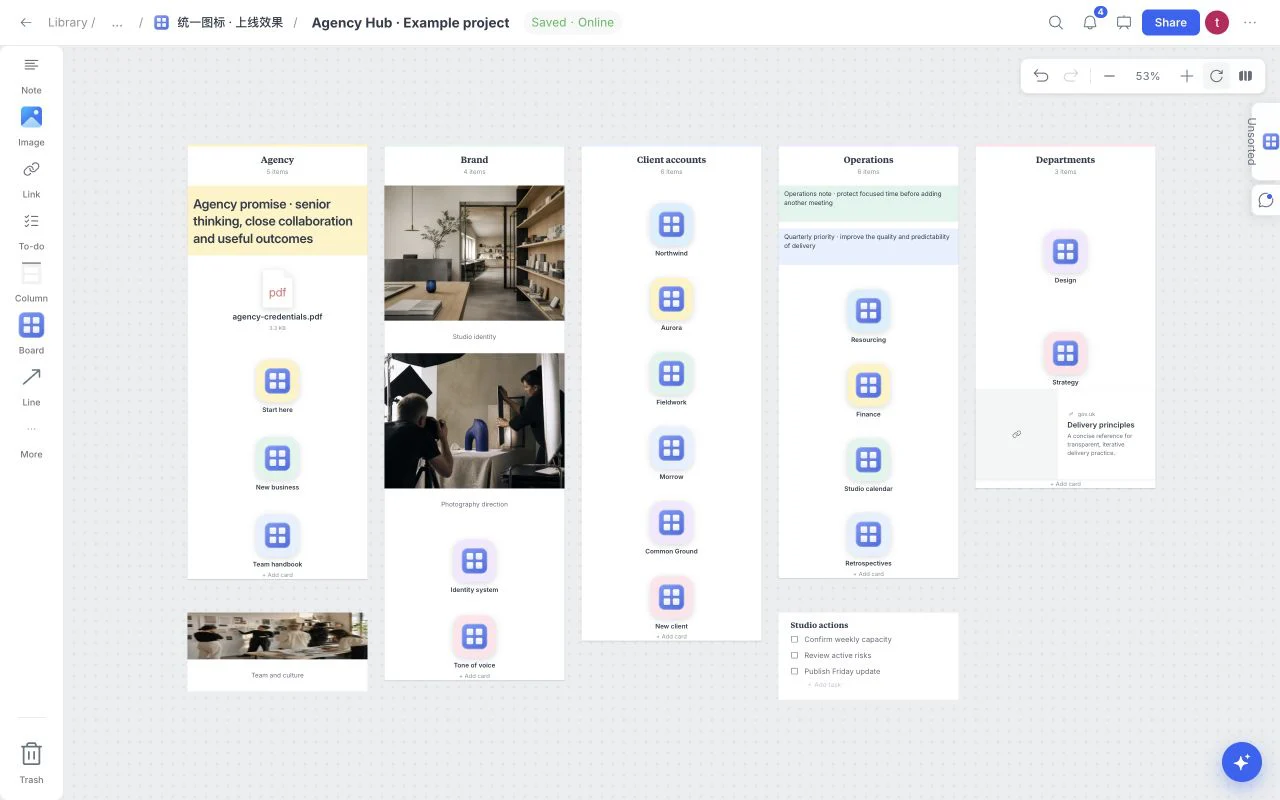Go back with the arrow icon
Image resolution: width=1280 pixels, height=800 pixels.
pos(26,22)
